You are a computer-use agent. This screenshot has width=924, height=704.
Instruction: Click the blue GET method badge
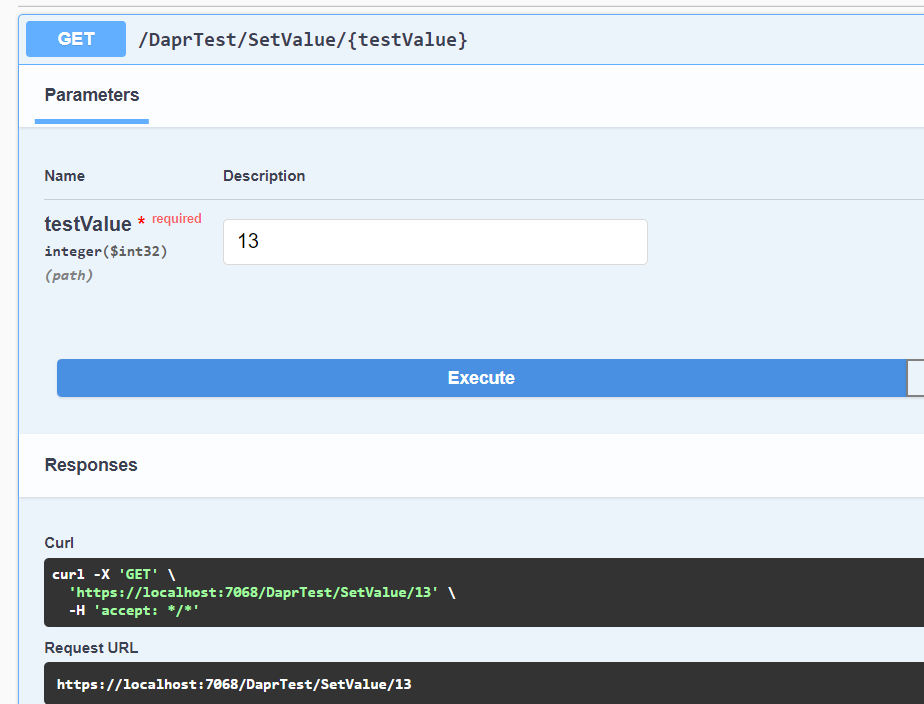pos(75,39)
